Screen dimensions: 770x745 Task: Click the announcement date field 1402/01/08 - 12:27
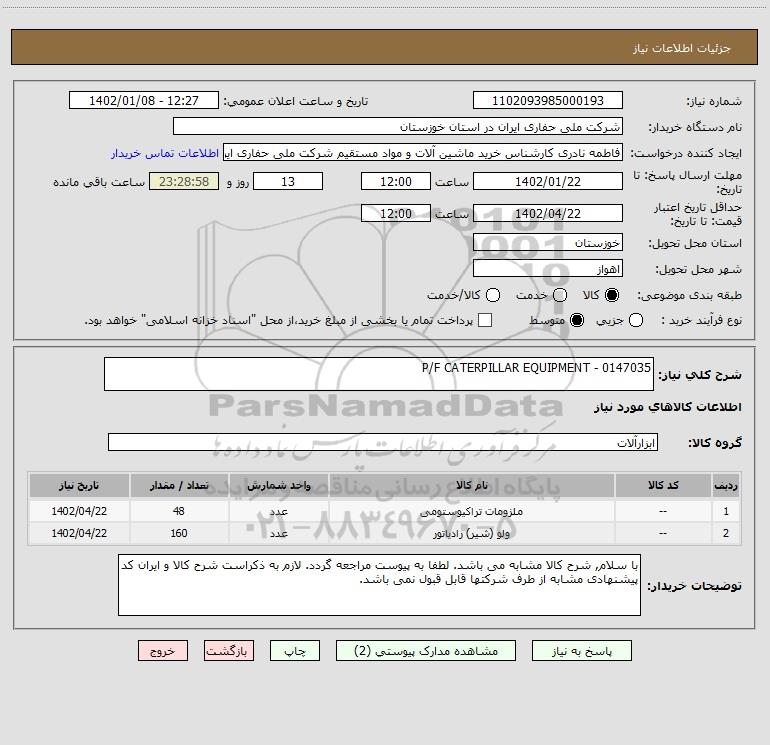[x=144, y=101]
